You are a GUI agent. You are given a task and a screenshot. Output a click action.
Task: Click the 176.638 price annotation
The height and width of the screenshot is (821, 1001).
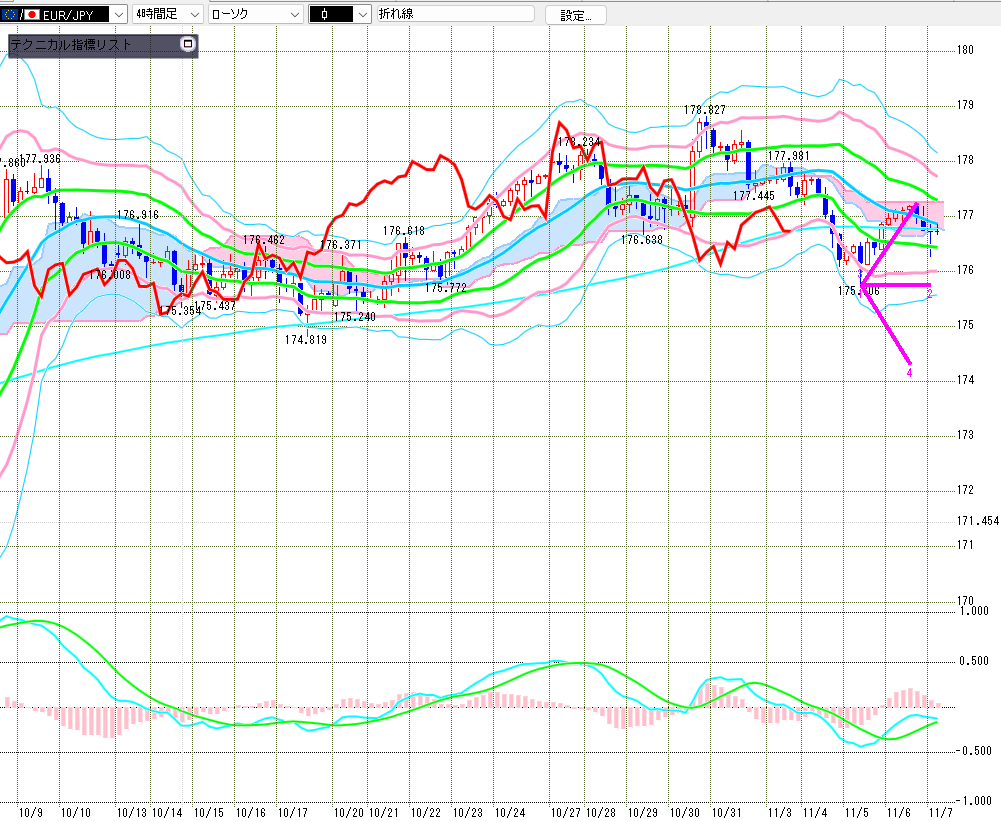tap(641, 240)
